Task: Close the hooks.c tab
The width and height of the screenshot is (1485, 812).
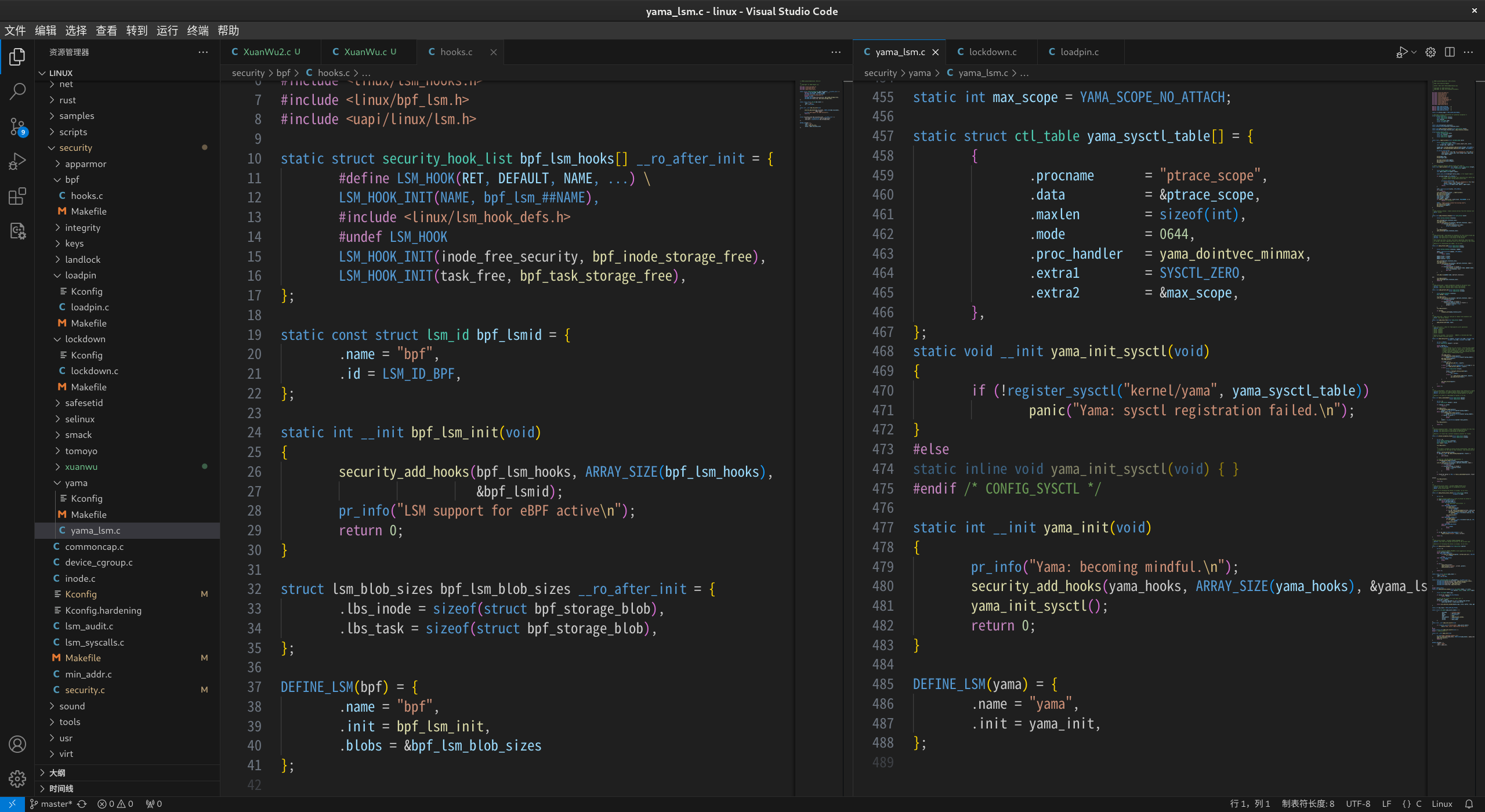Action: coord(494,52)
